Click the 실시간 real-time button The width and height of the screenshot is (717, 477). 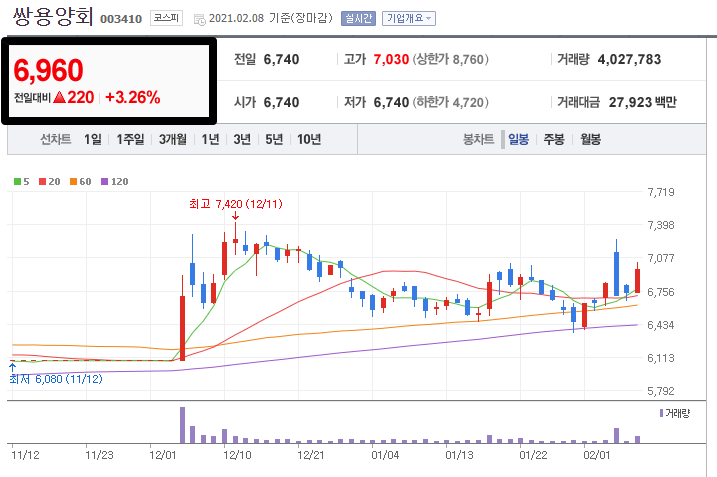coord(358,18)
